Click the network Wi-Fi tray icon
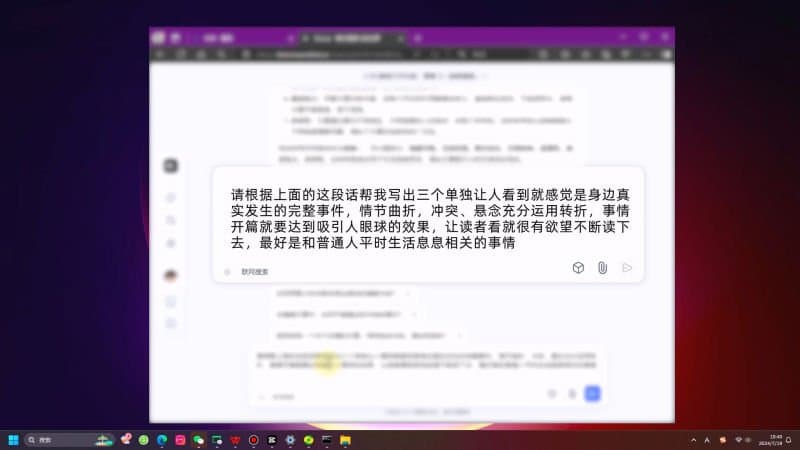800x450 pixels. tap(738, 440)
